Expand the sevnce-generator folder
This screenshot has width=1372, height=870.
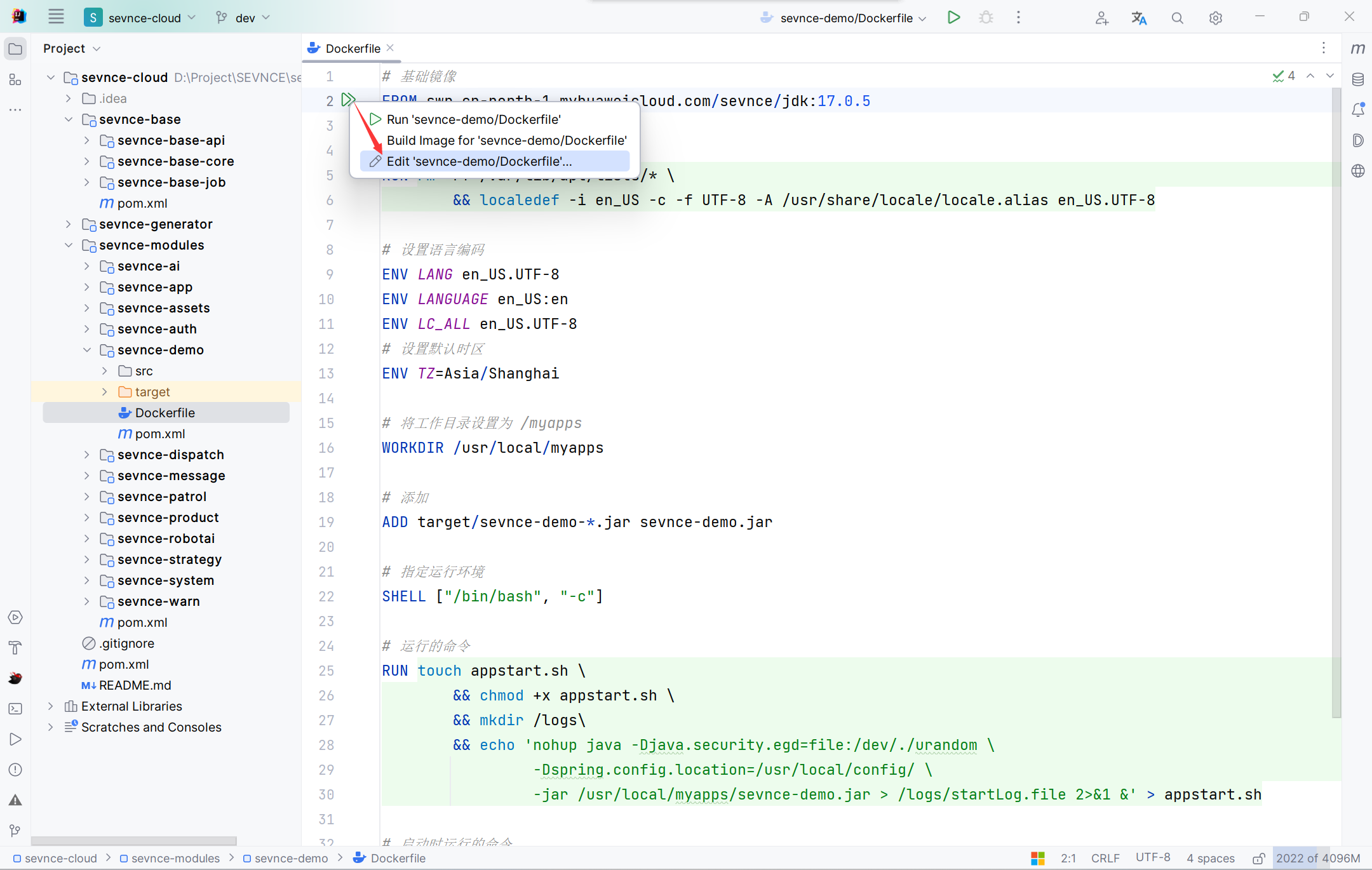pyautogui.click(x=69, y=224)
